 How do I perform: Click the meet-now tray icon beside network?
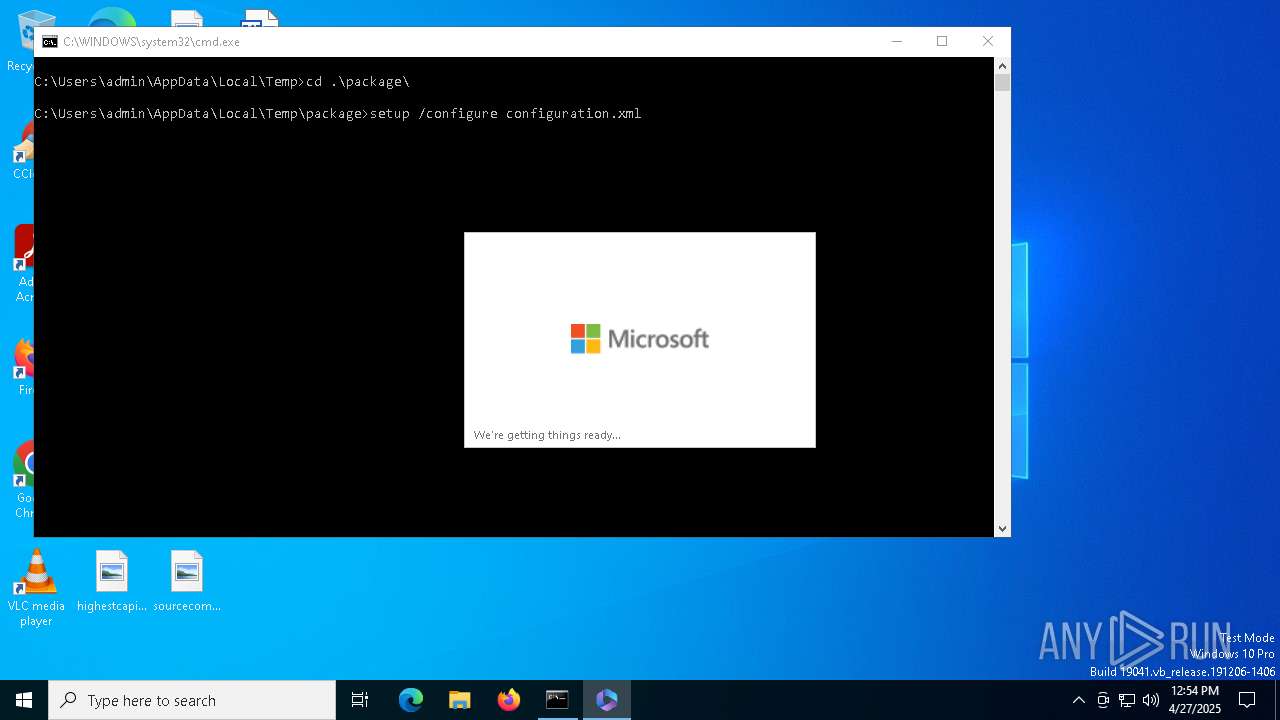pos(1103,700)
